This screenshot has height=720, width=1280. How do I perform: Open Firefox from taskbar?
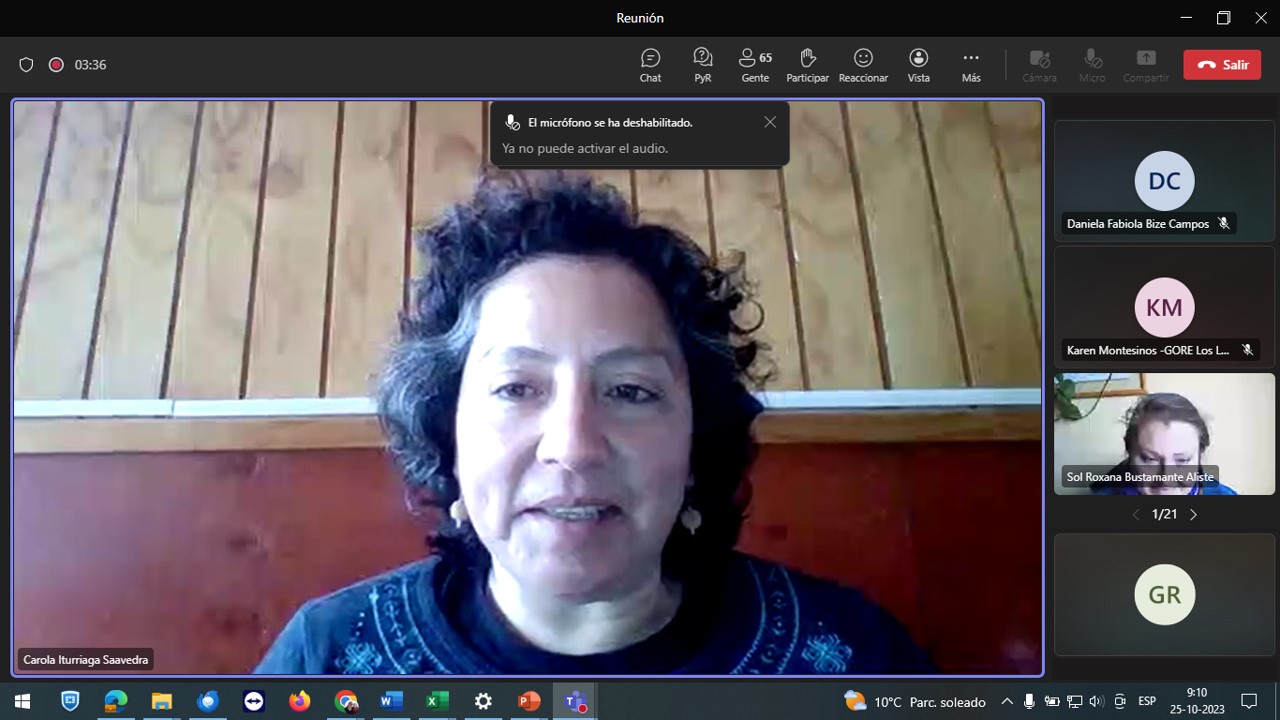[300, 701]
